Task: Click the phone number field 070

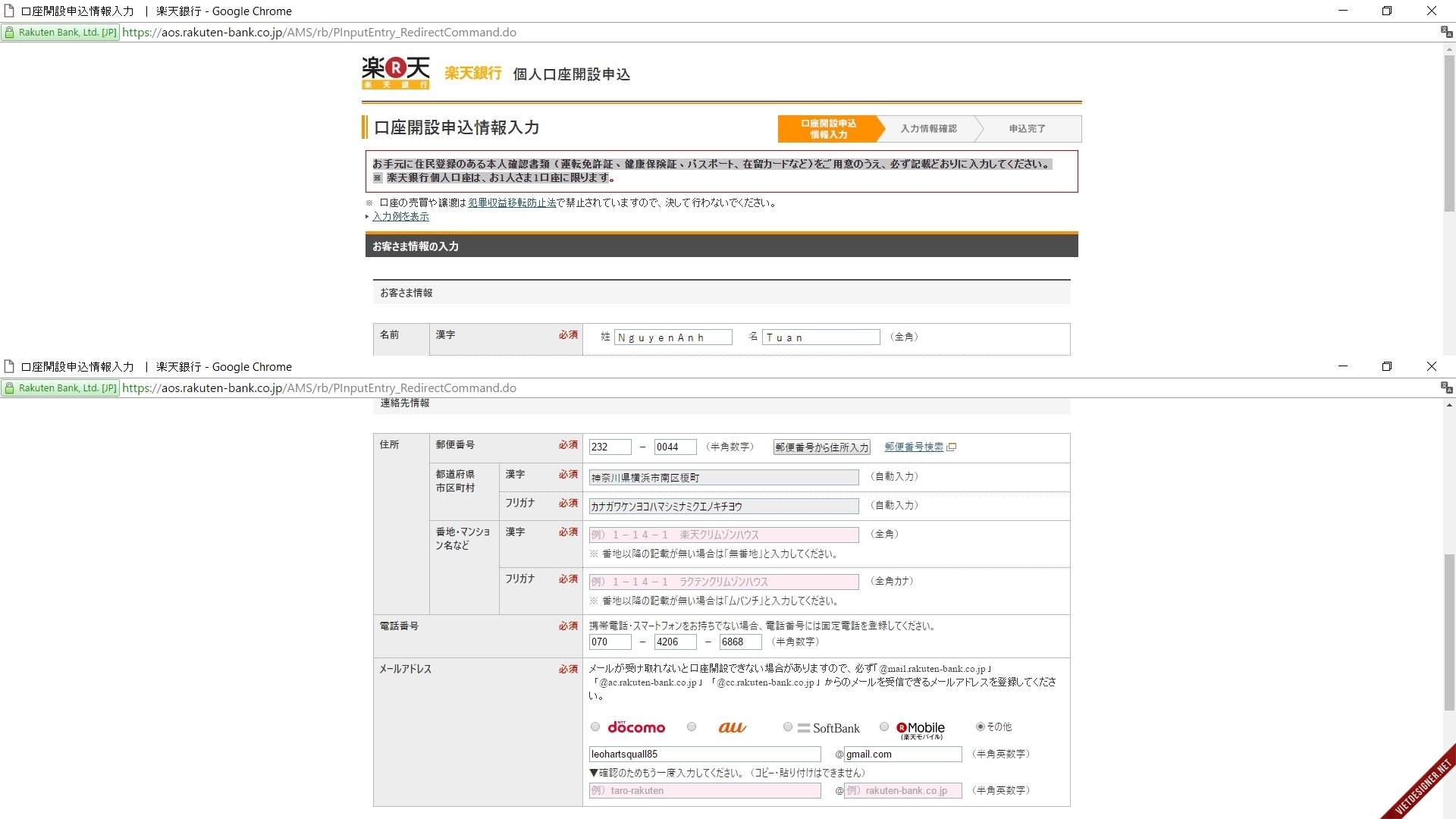Action: coord(610,642)
